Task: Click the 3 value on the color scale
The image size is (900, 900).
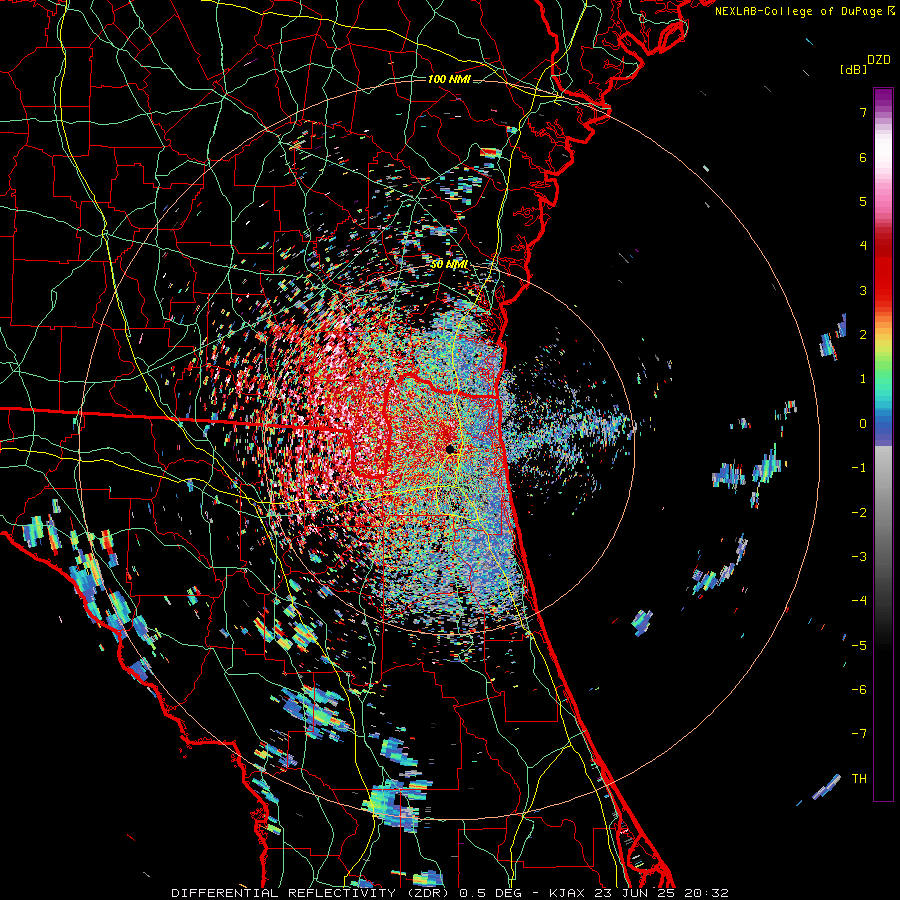Action: 863,290
